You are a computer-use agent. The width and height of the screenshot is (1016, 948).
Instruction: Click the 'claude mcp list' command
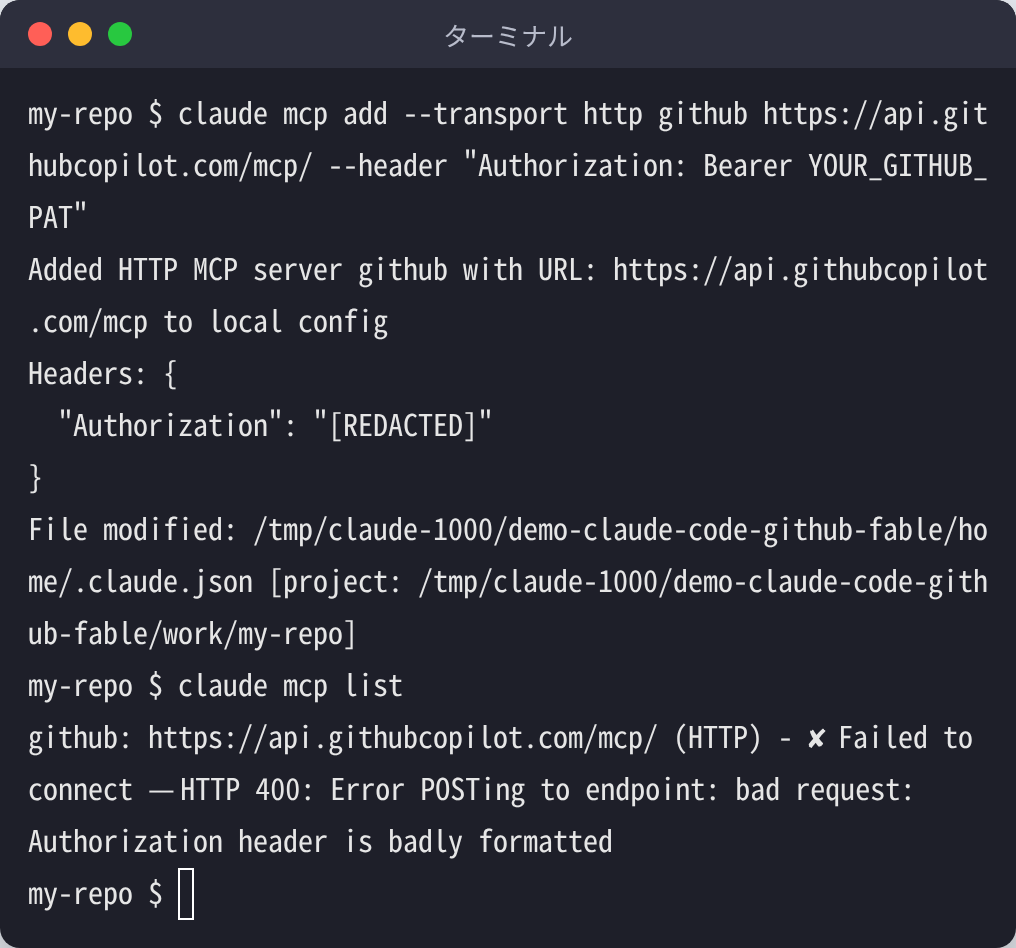point(290,686)
